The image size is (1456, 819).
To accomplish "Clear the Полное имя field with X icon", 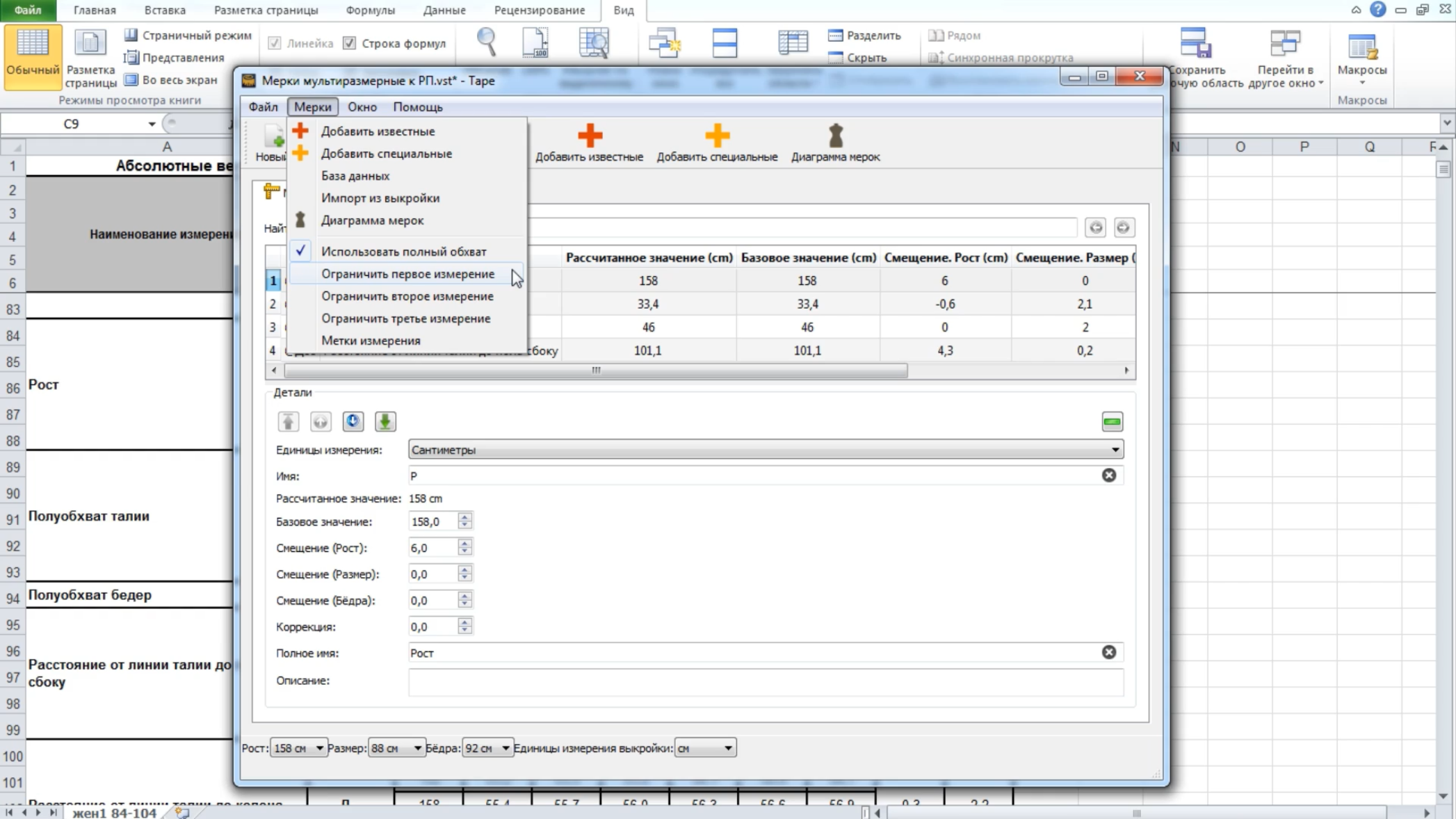I will [1109, 652].
